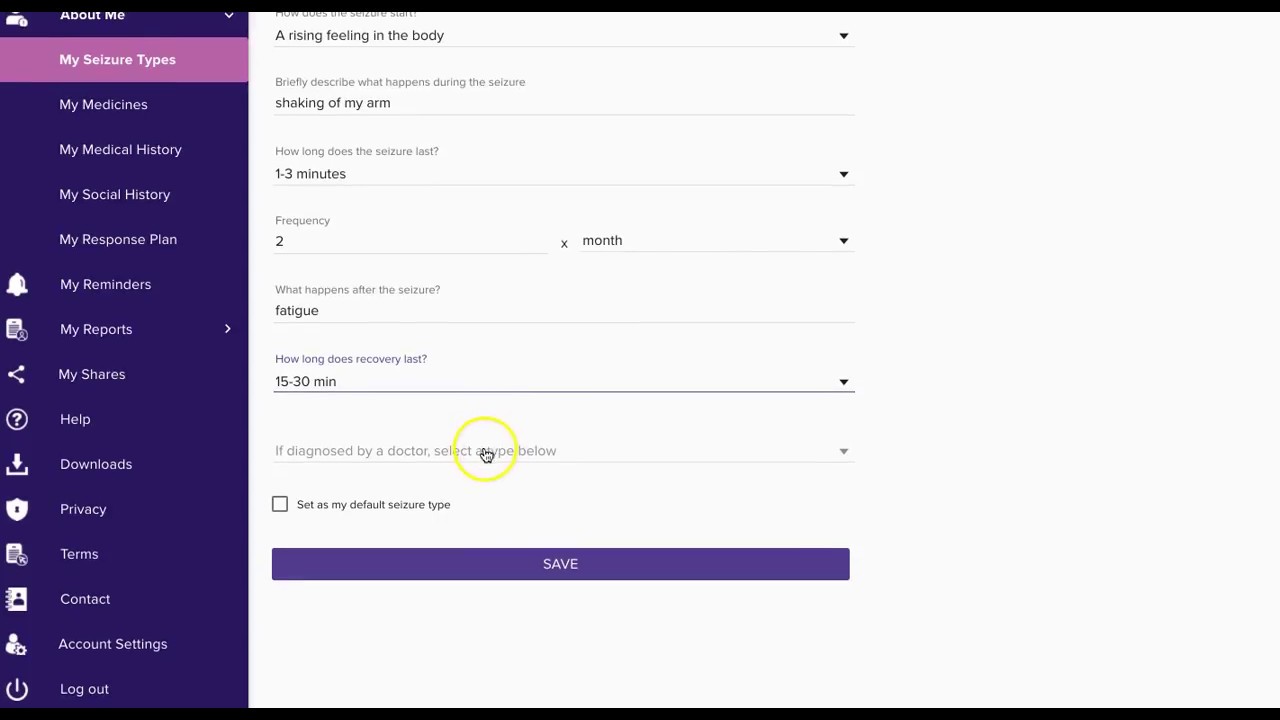Click the Contact address book icon

pyautogui.click(x=16, y=599)
